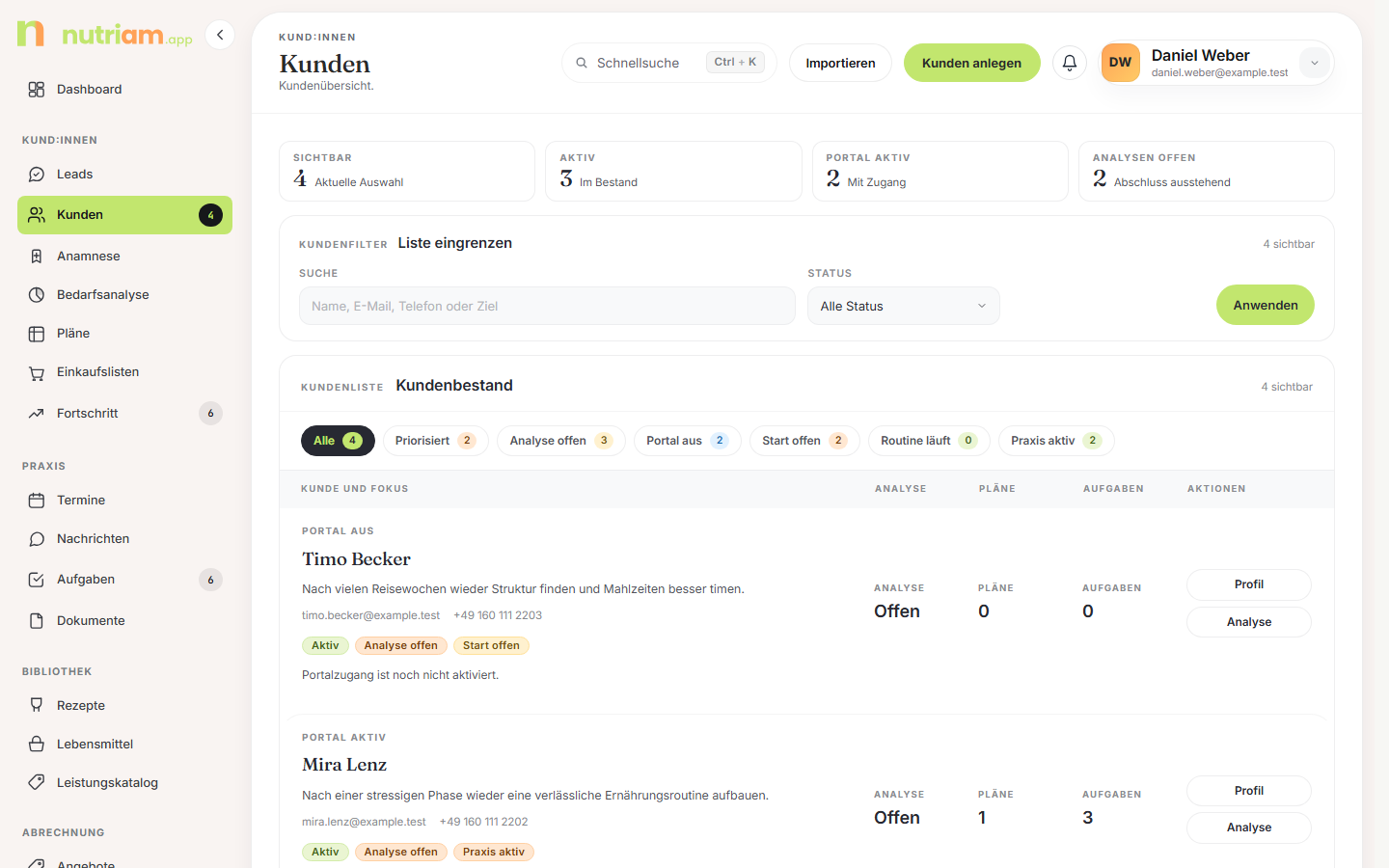The height and width of the screenshot is (868, 1389).
Task: Select the Praxis aktiv filter tab
Action: click(x=1056, y=441)
